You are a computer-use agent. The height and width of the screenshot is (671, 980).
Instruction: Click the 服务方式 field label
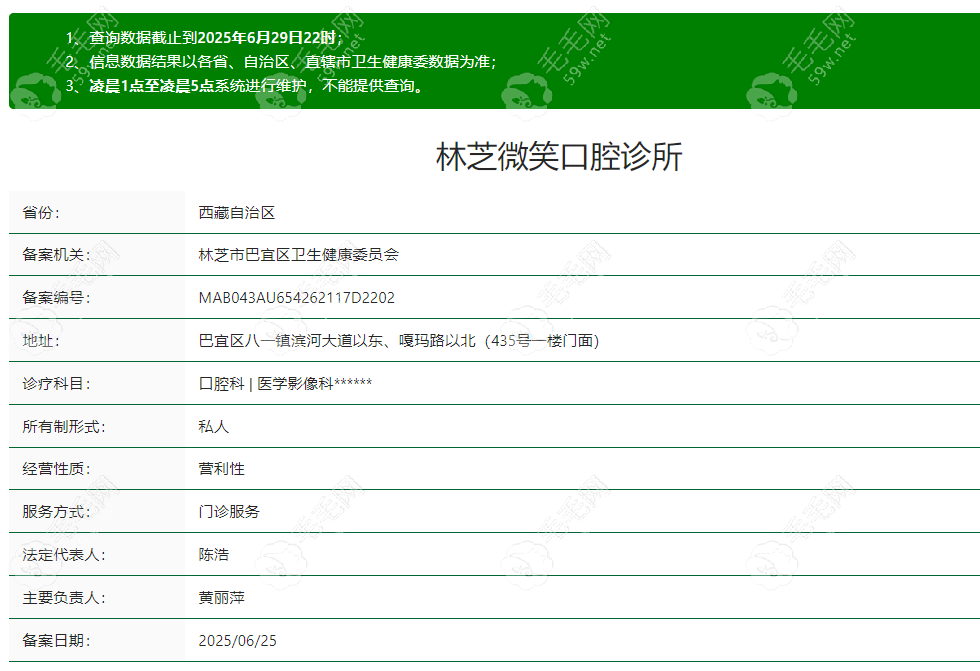[x=56, y=512]
